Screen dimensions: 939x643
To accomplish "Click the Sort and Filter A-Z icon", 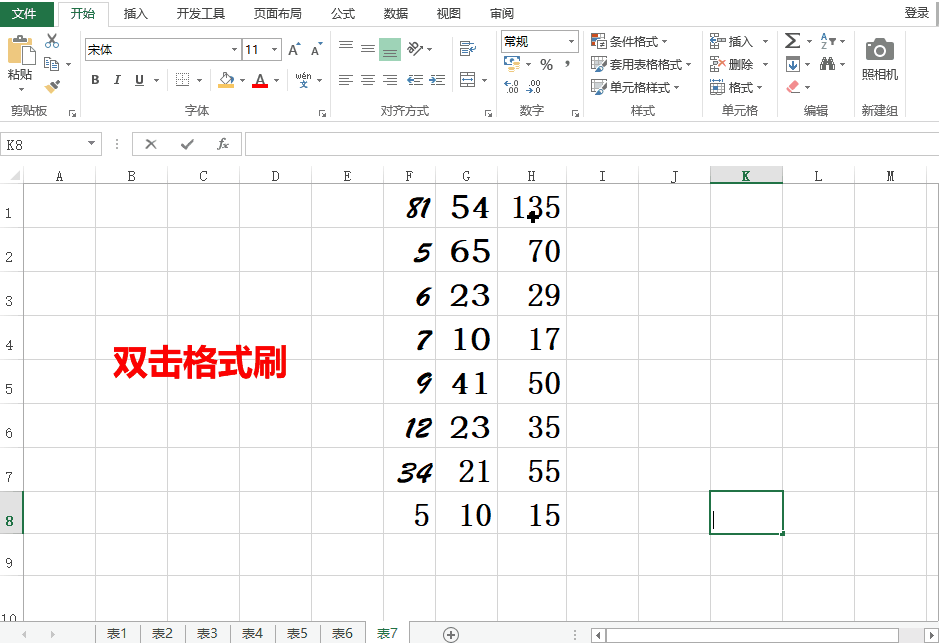I will coord(828,41).
